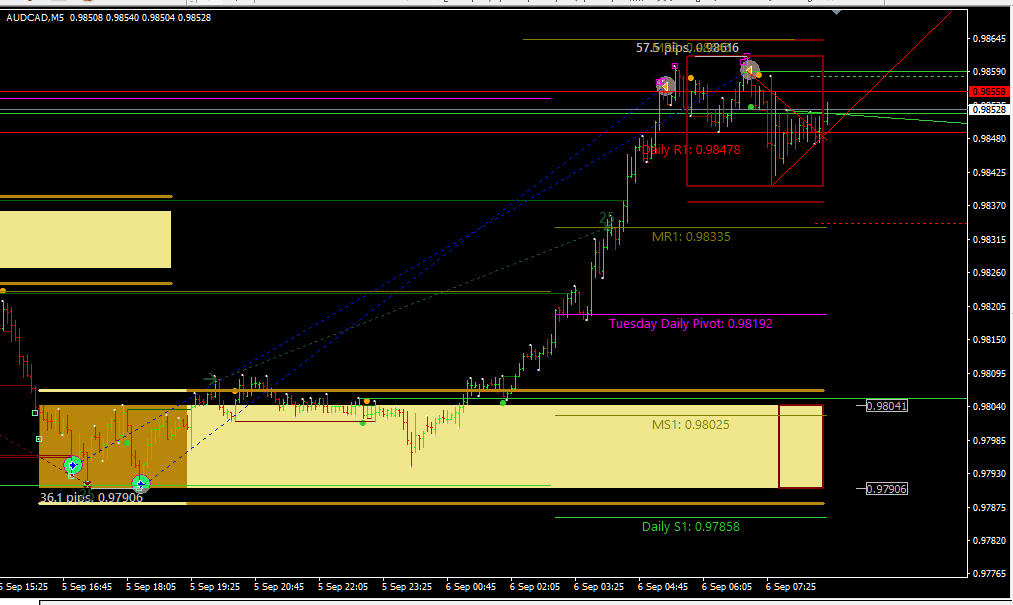Click 0.98095 on the price axis
Screen dimensions: 1013x605
pyautogui.click(x=989, y=373)
